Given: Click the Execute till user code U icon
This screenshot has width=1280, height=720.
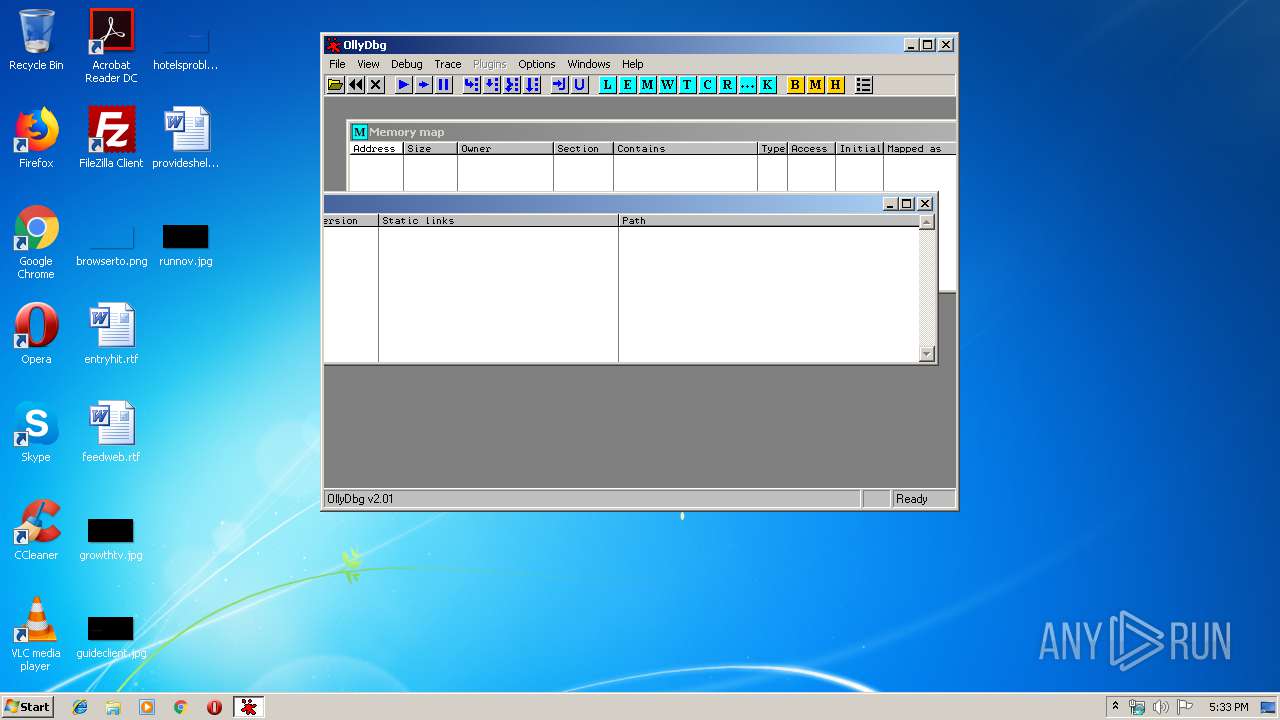Looking at the screenshot, I should click(x=579, y=85).
